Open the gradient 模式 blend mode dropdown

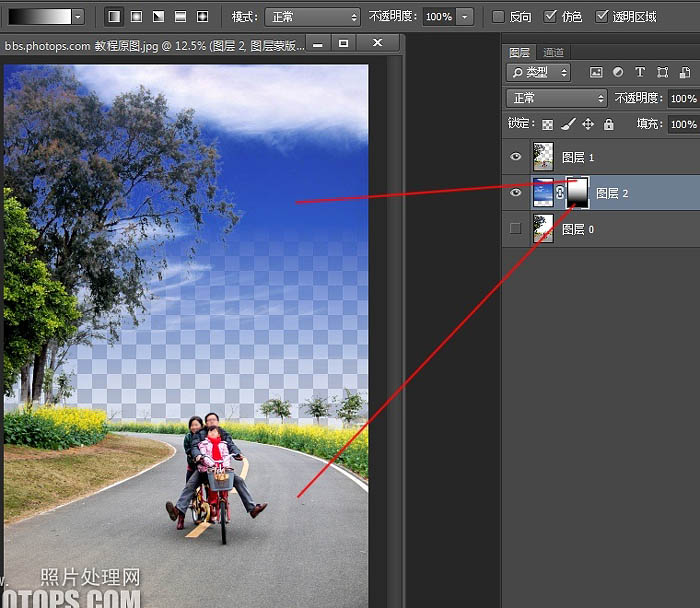[x=312, y=17]
